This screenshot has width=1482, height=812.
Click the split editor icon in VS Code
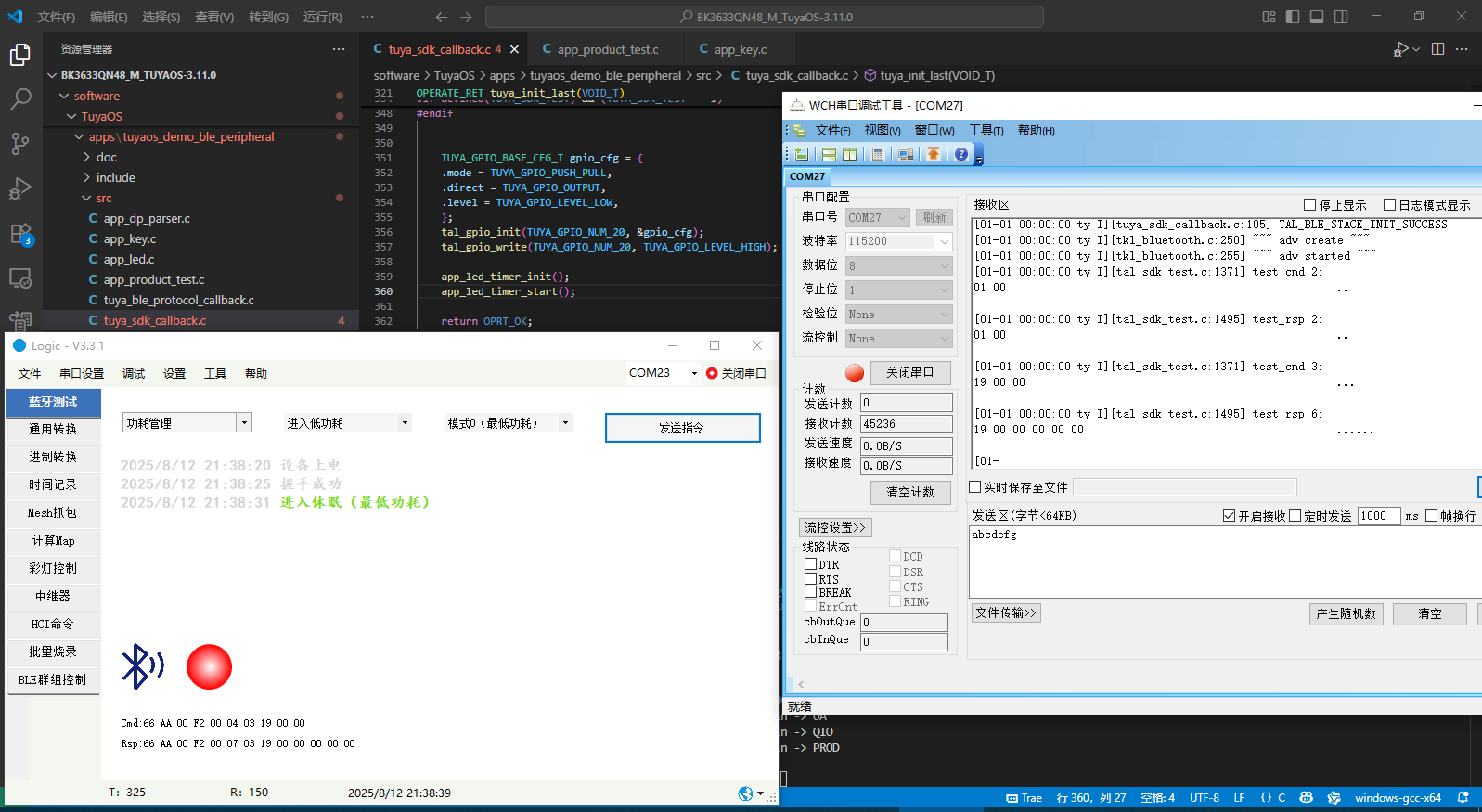[1437, 49]
